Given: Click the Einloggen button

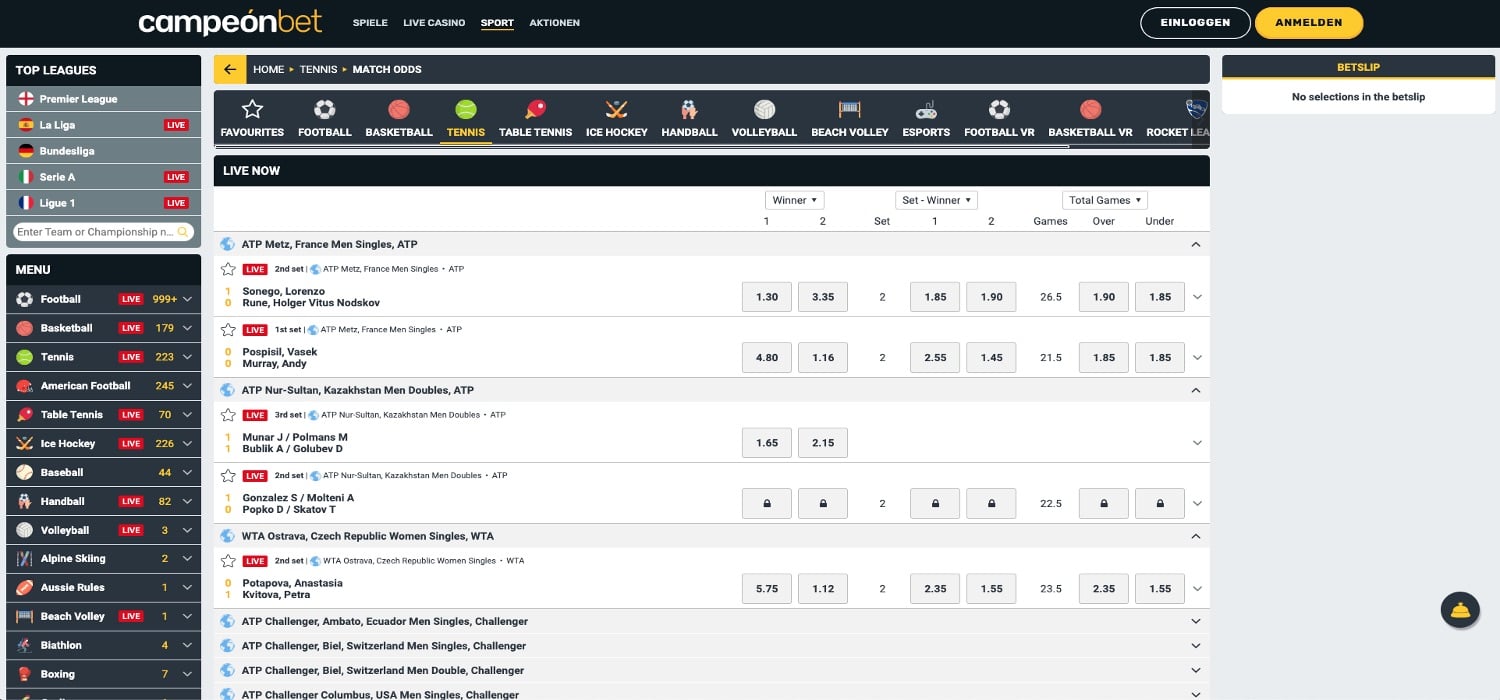Looking at the screenshot, I should [1195, 22].
